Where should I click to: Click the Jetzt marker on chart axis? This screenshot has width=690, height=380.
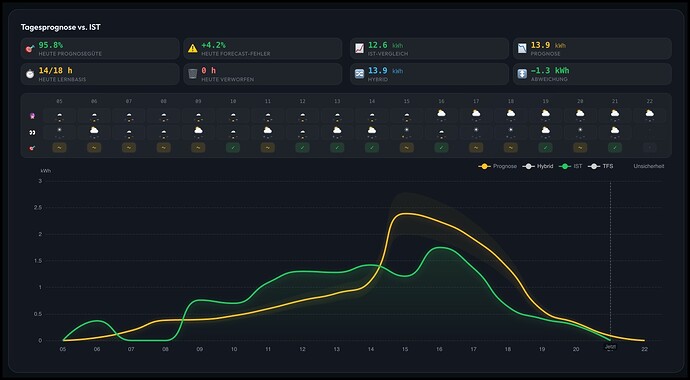click(610, 347)
